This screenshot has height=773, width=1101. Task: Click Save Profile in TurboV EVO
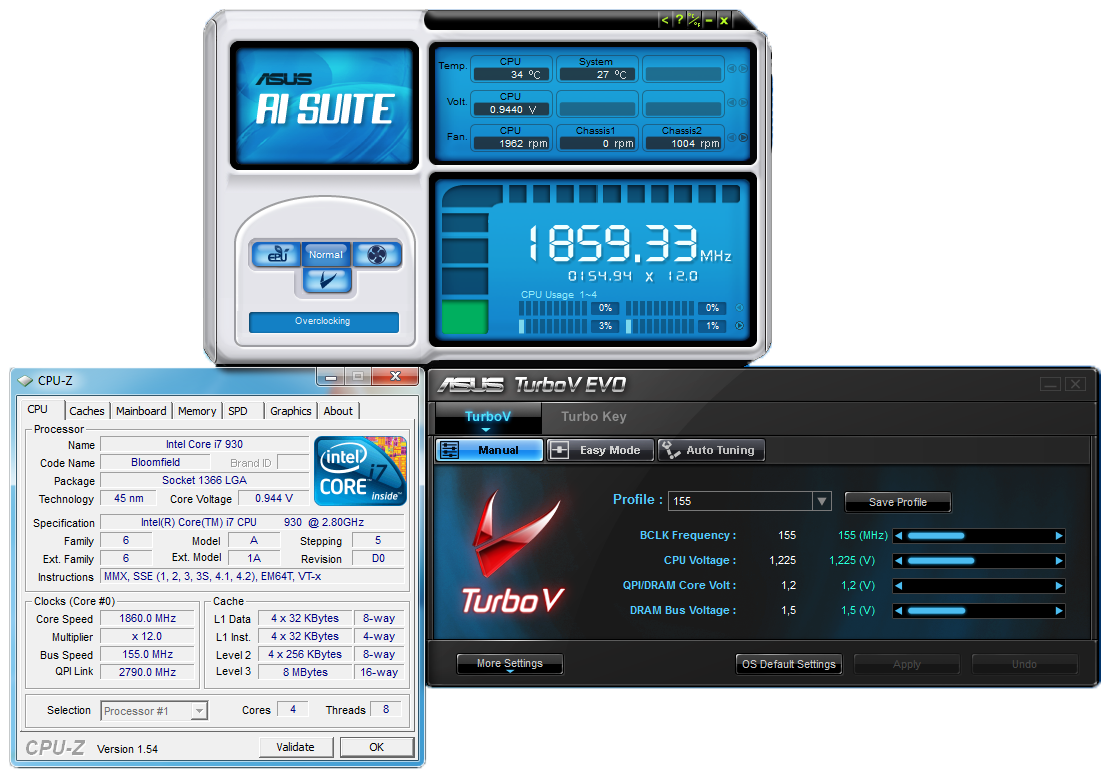[x=898, y=502]
